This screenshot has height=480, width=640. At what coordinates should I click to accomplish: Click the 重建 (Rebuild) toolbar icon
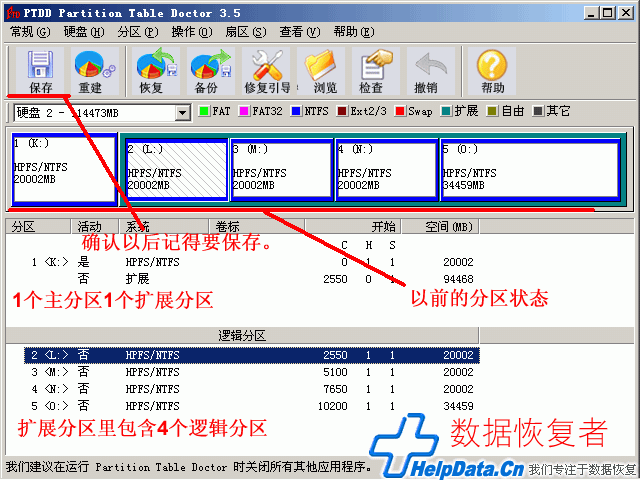click(95, 71)
